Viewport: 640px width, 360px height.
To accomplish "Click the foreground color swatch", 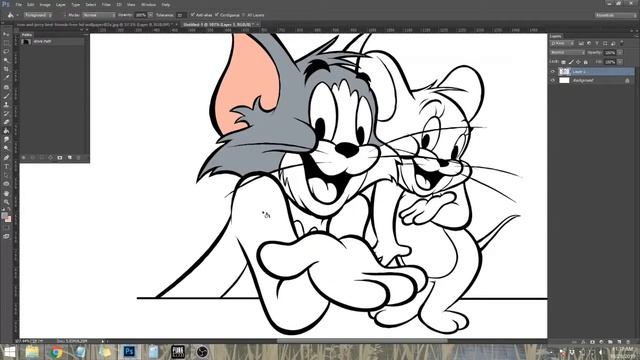I will (x=4, y=215).
